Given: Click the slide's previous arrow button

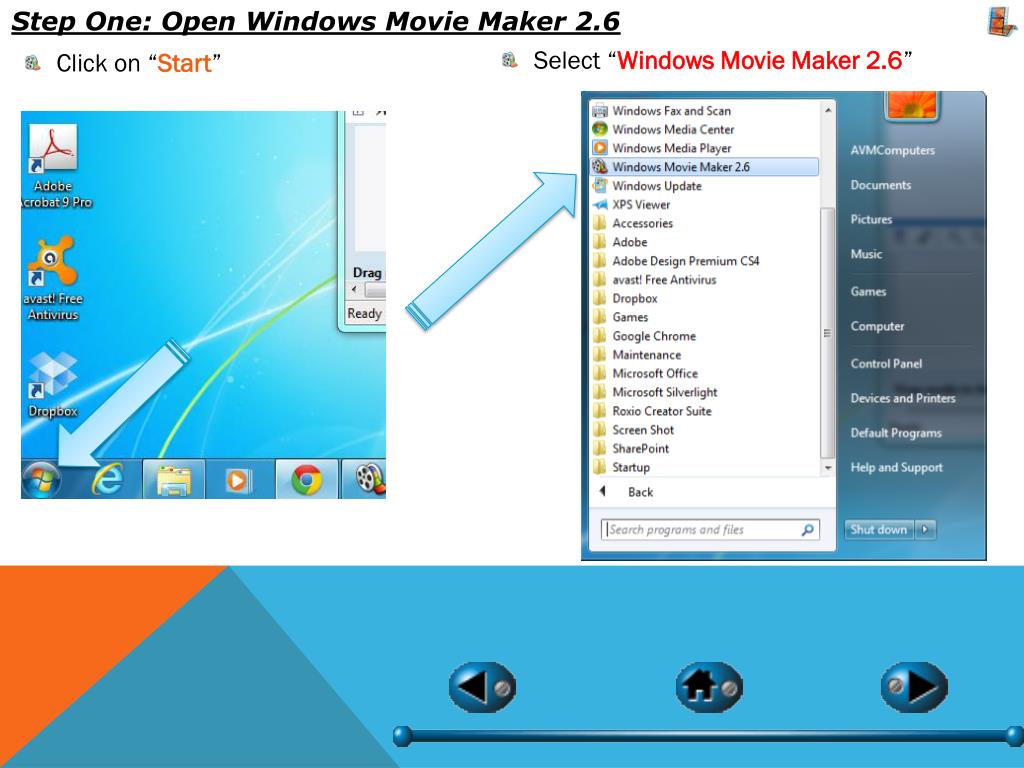Looking at the screenshot, I should click(482, 687).
